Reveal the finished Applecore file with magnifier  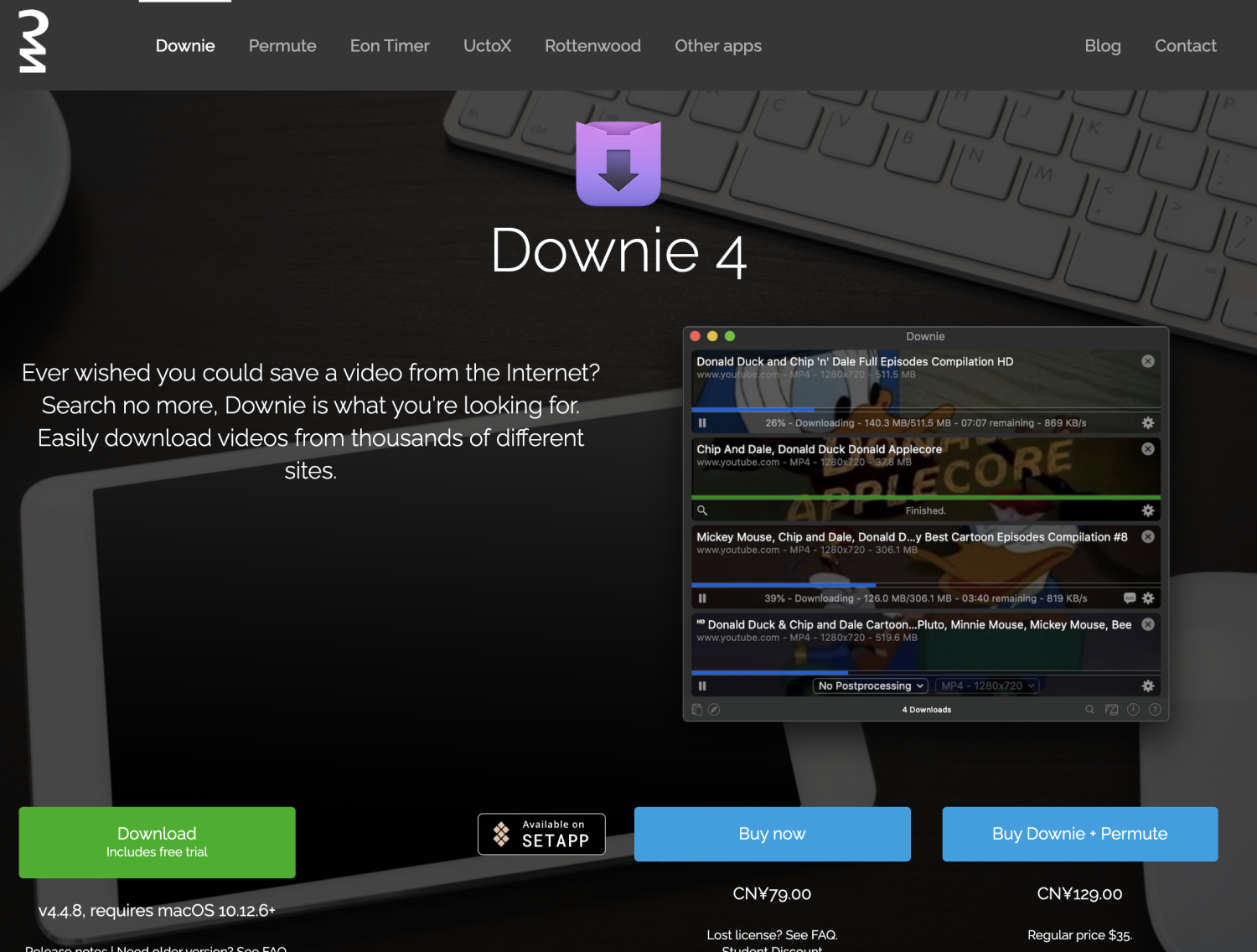tap(702, 510)
